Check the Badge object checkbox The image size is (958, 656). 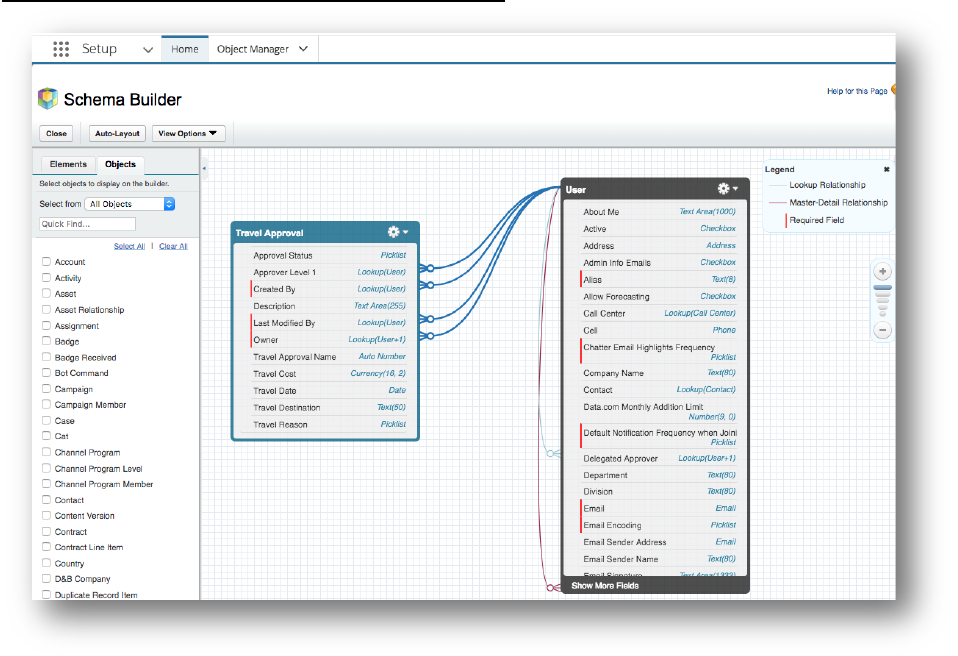point(46,341)
